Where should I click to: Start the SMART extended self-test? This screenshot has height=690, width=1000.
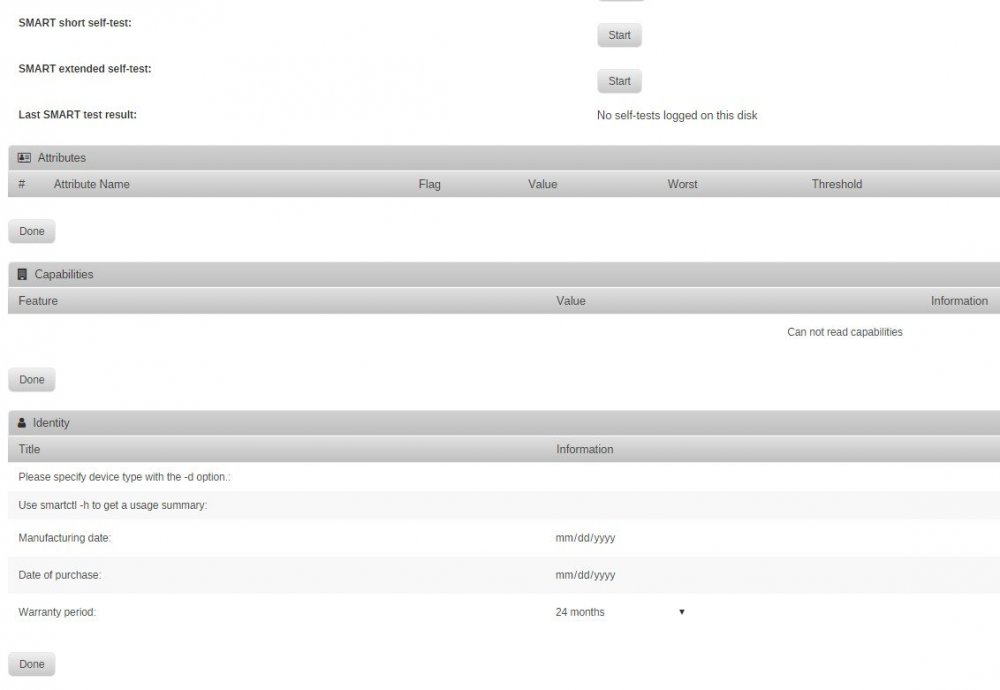pyautogui.click(x=619, y=81)
